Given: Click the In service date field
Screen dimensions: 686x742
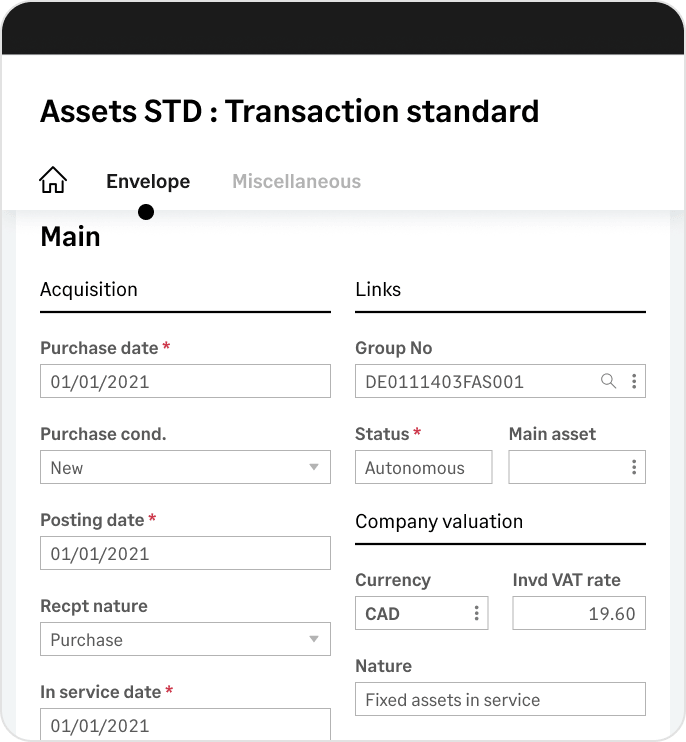Looking at the screenshot, I should coord(185,724).
